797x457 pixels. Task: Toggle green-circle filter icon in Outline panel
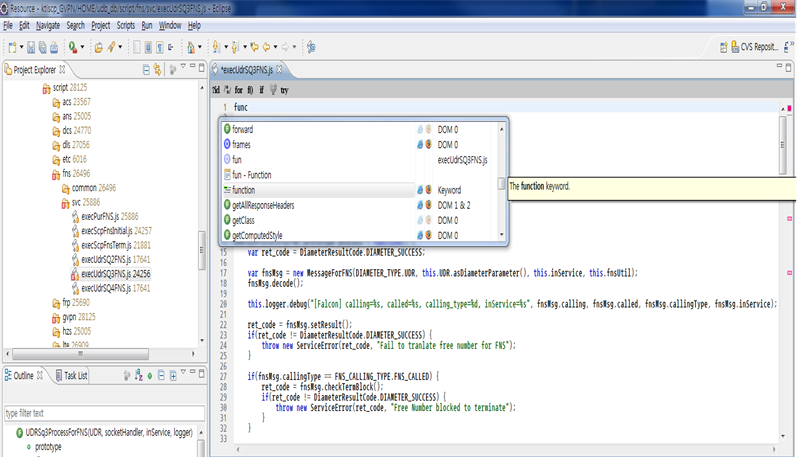coord(149,376)
